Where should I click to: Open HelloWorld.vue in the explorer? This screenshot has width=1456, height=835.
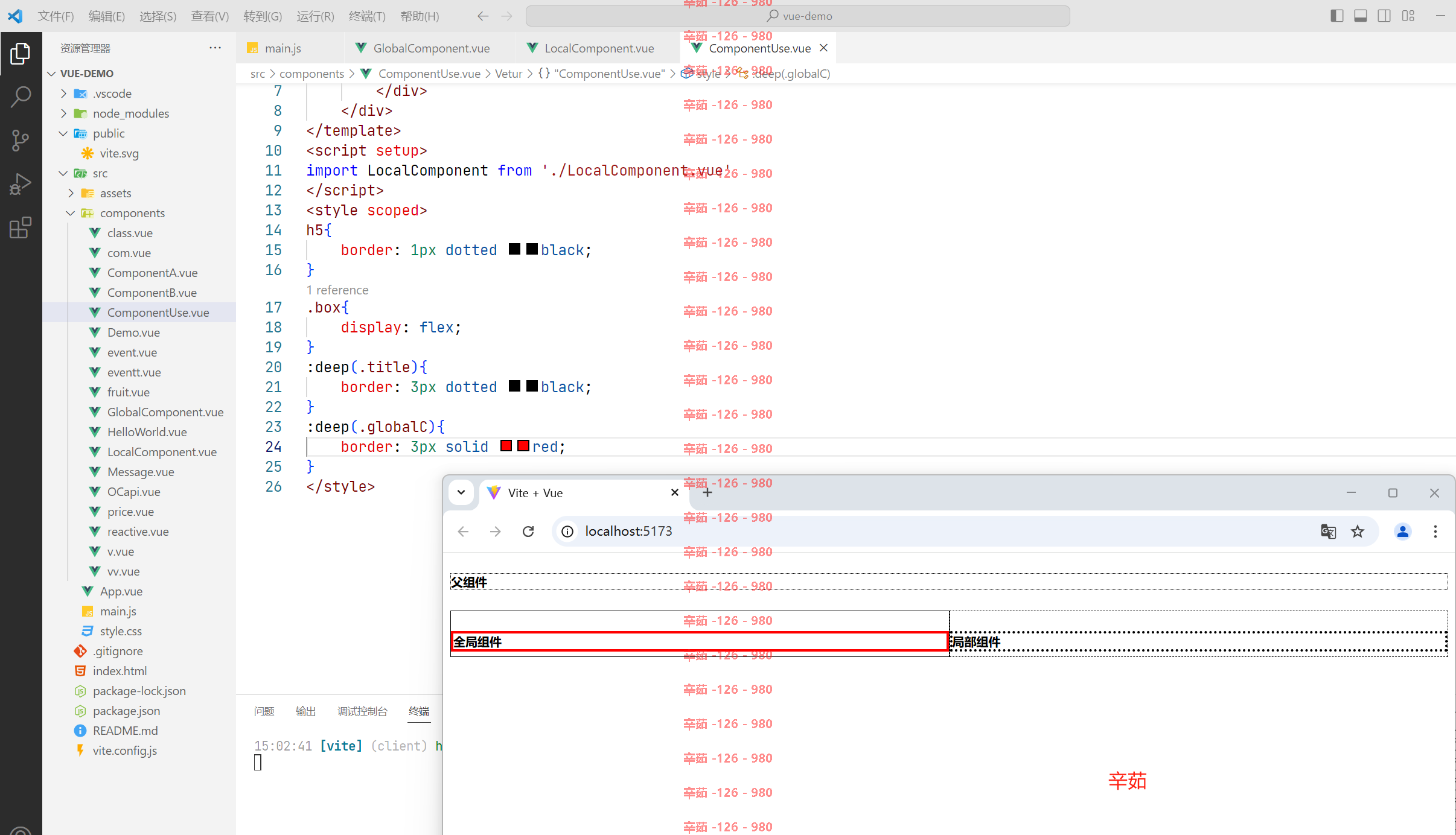point(147,432)
